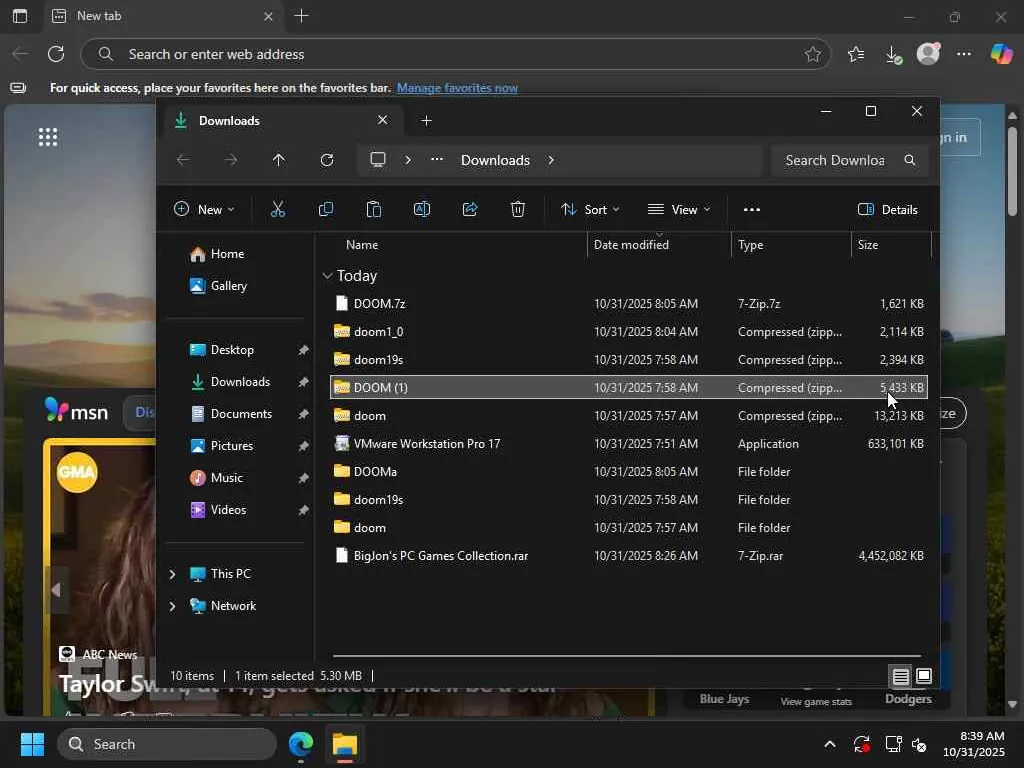Switch to the large thumbnails view icon in status bar
This screenshot has height=768, width=1024.
pos(923,676)
